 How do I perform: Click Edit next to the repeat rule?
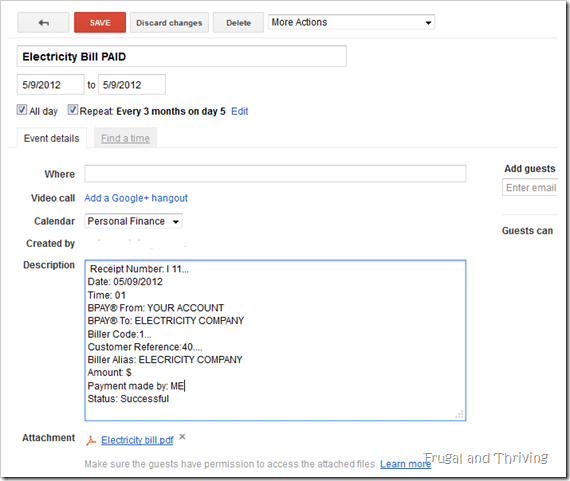click(240, 111)
